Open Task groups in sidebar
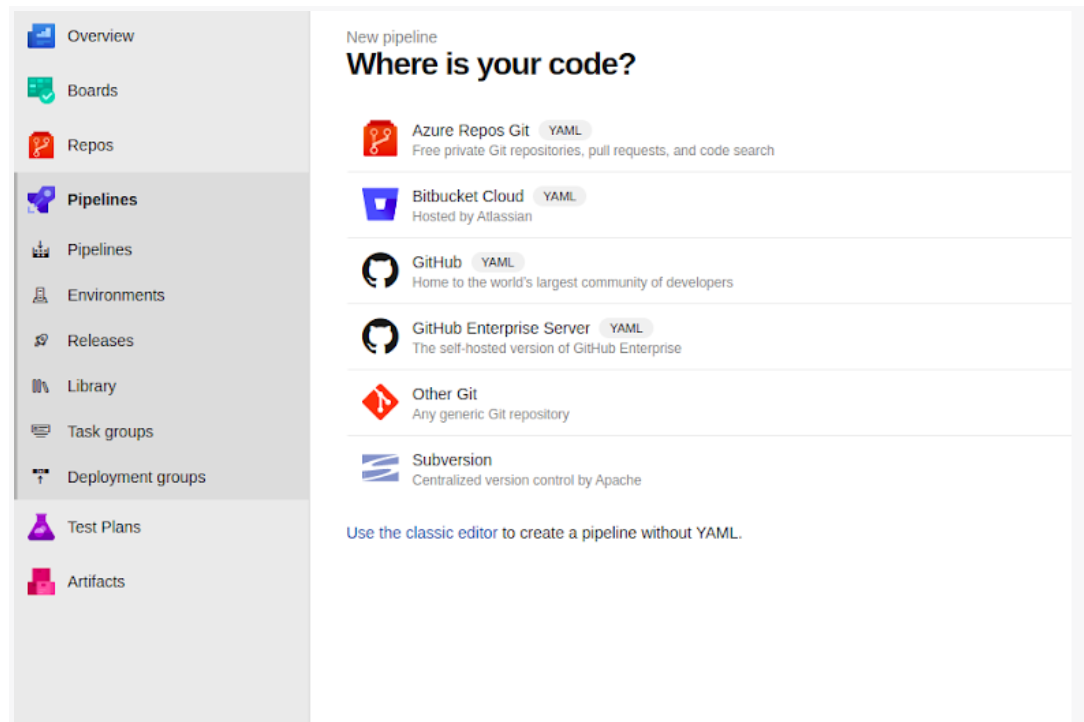Viewport: 1084px width, 722px height. 110,432
